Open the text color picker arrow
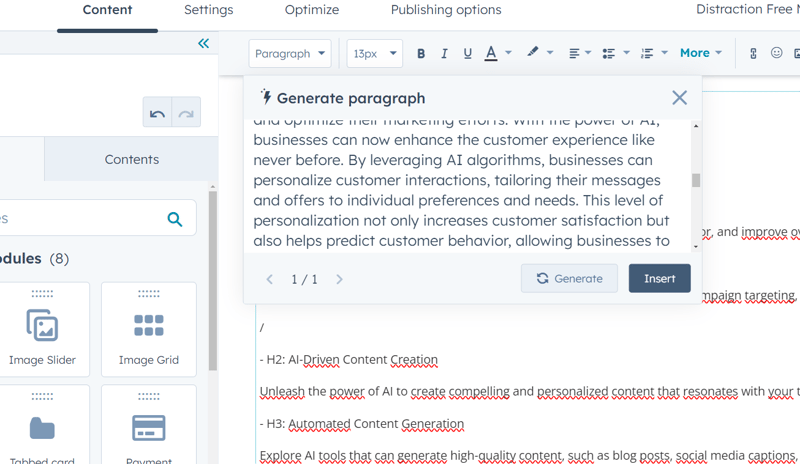 coord(508,53)
